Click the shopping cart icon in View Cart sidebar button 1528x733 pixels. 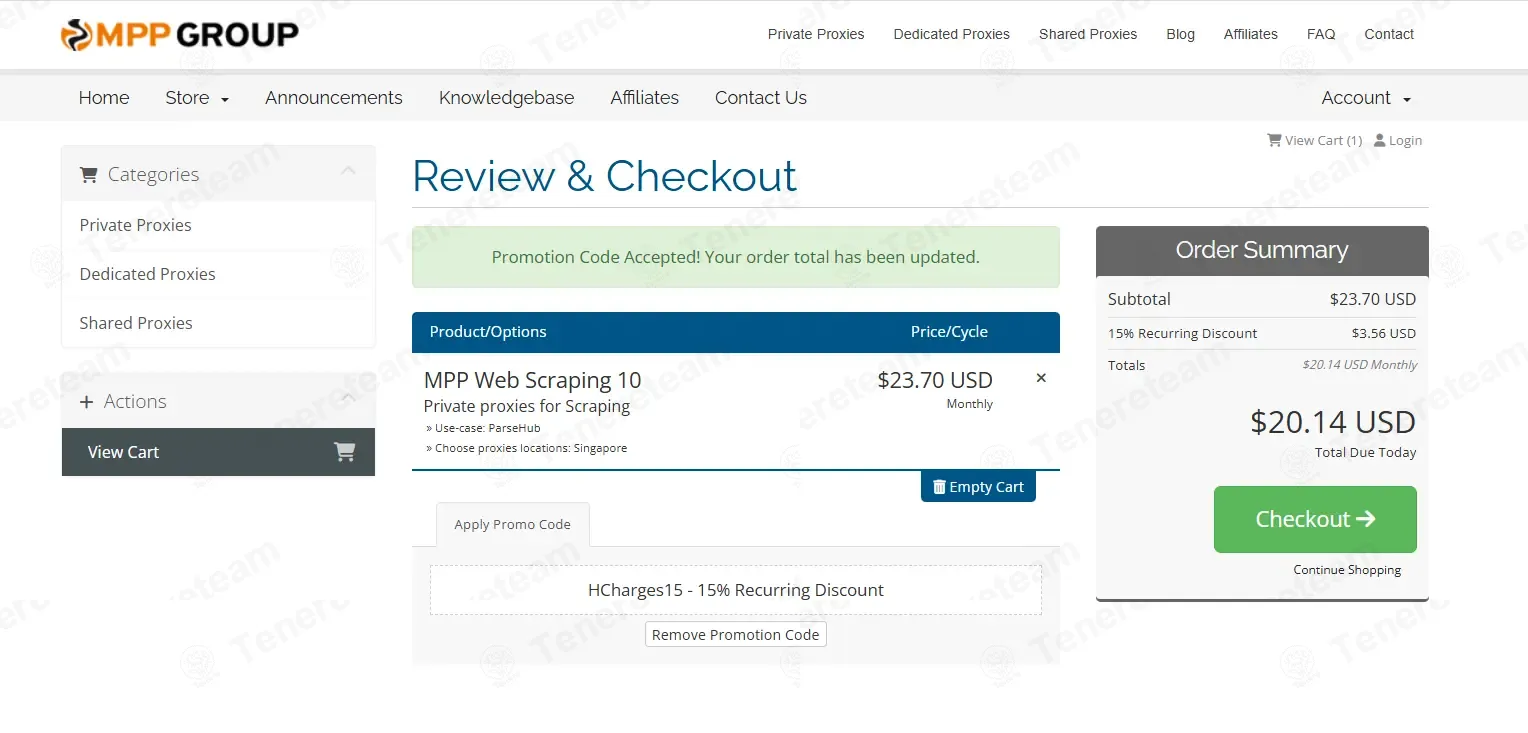click(344, 452)
